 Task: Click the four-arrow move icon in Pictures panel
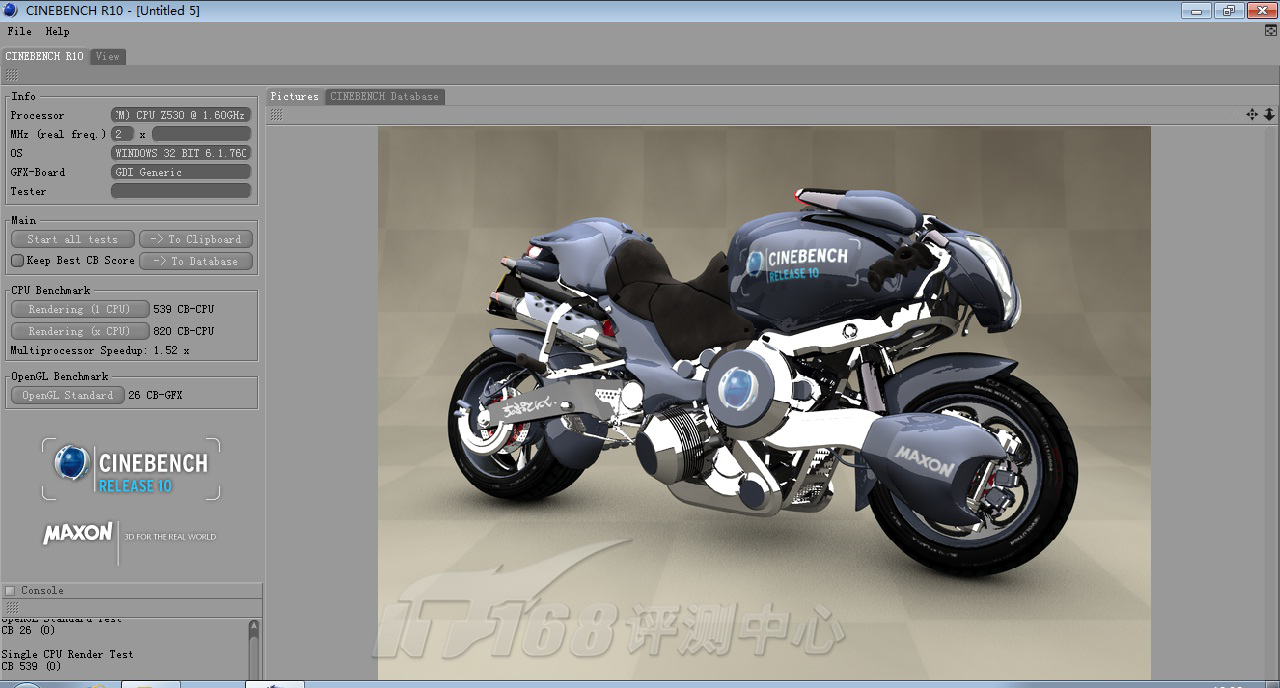(x=1252, y=115)
